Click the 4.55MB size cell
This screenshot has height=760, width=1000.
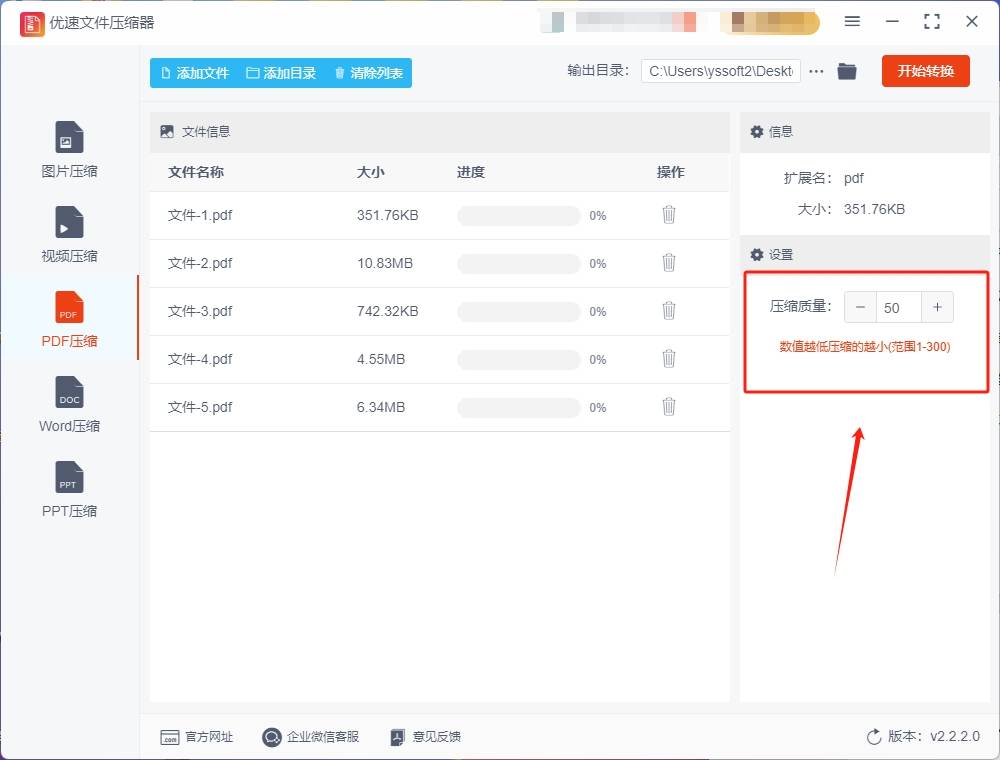[381, 359]
